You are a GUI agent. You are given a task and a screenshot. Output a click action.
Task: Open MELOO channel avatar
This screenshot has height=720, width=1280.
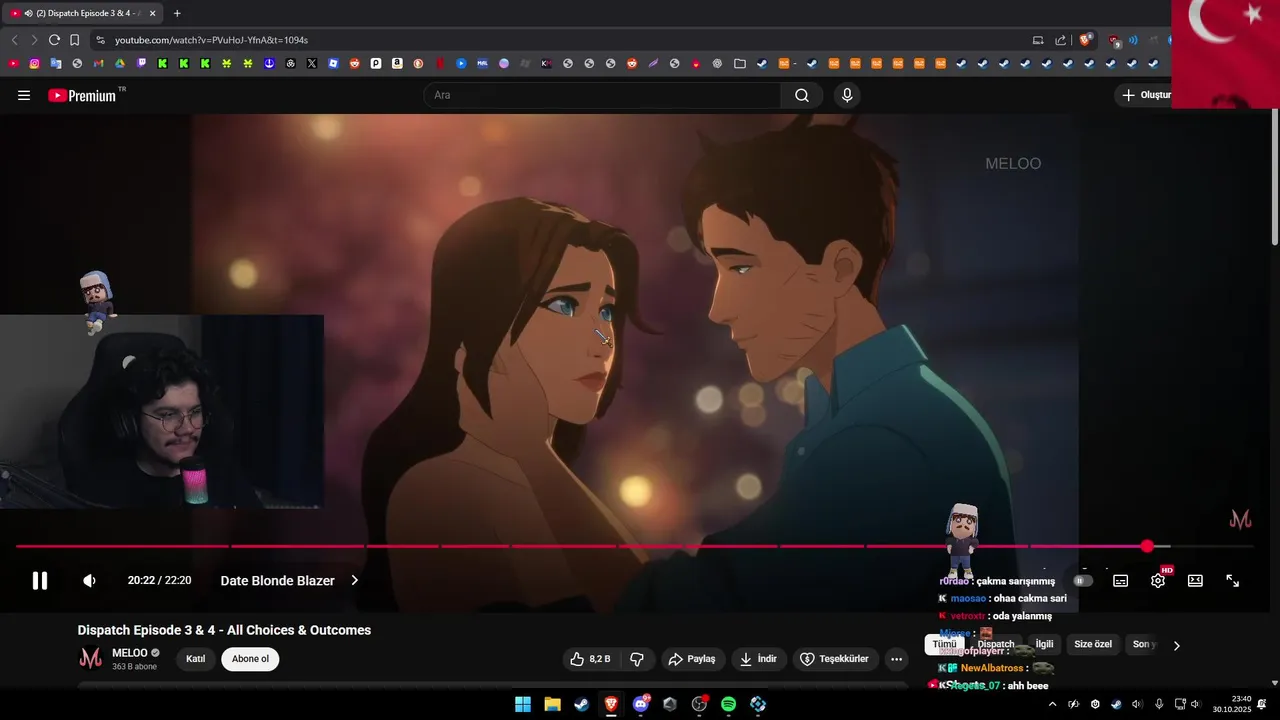[x=90, y=658]
